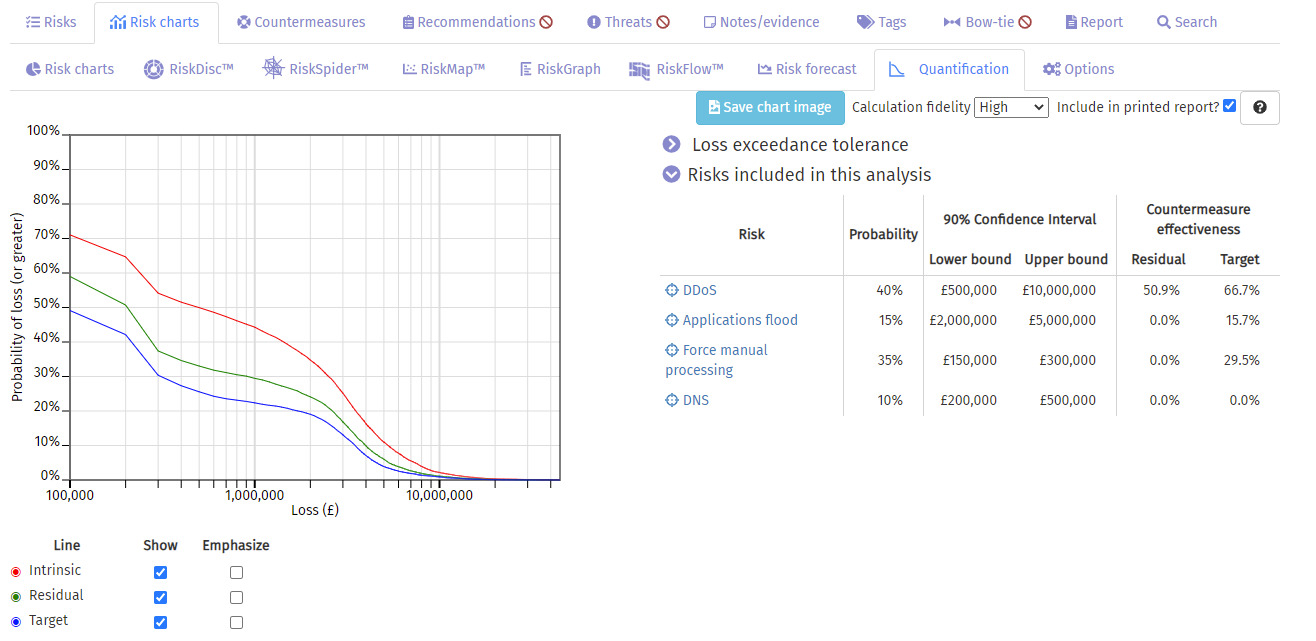This screenshot has height=641, width=1316.
Task: Open the Options gear tab
Action: (x=1078, y=69)
